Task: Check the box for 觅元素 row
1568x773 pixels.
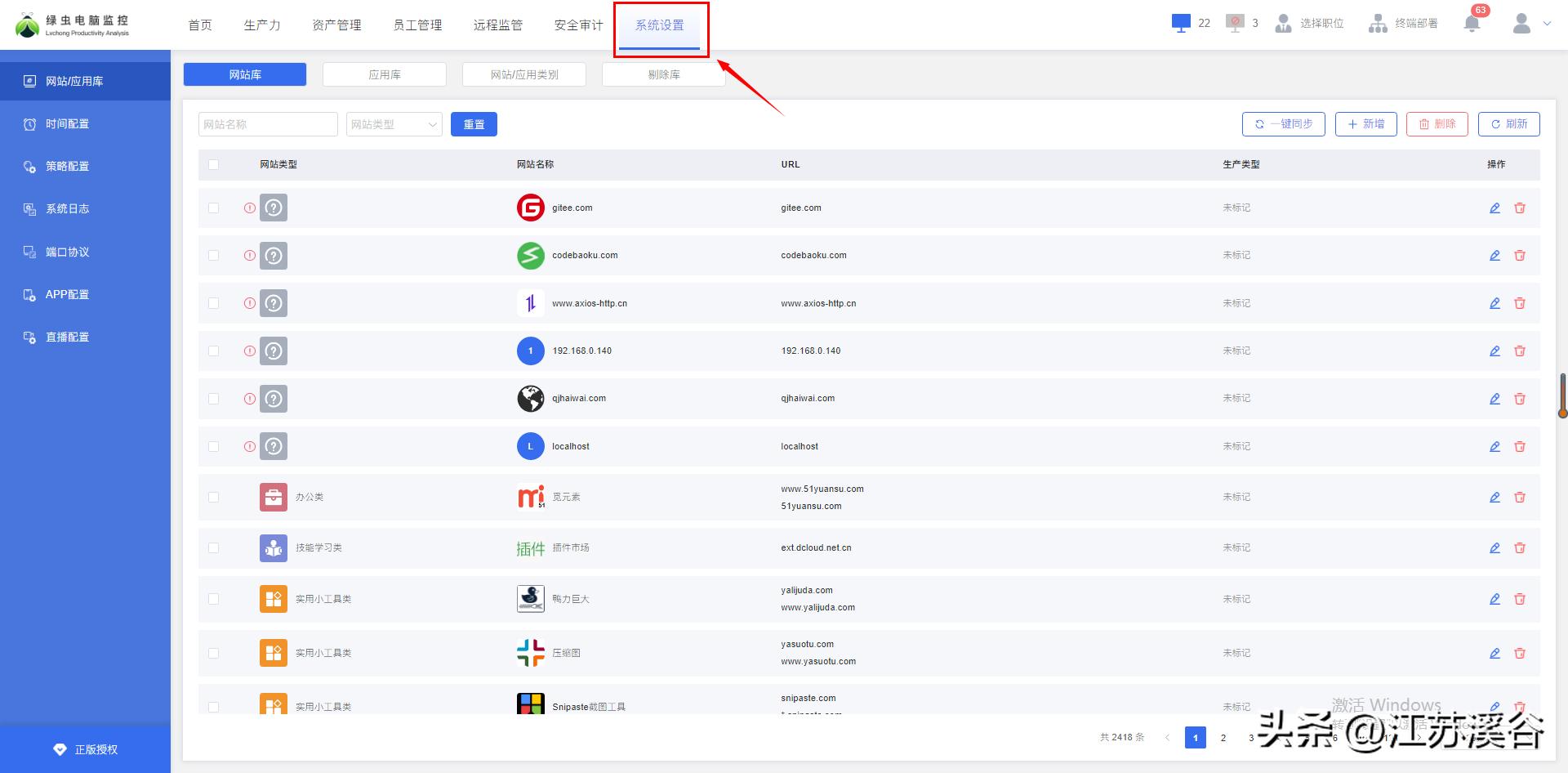Action: coord(214,498)
